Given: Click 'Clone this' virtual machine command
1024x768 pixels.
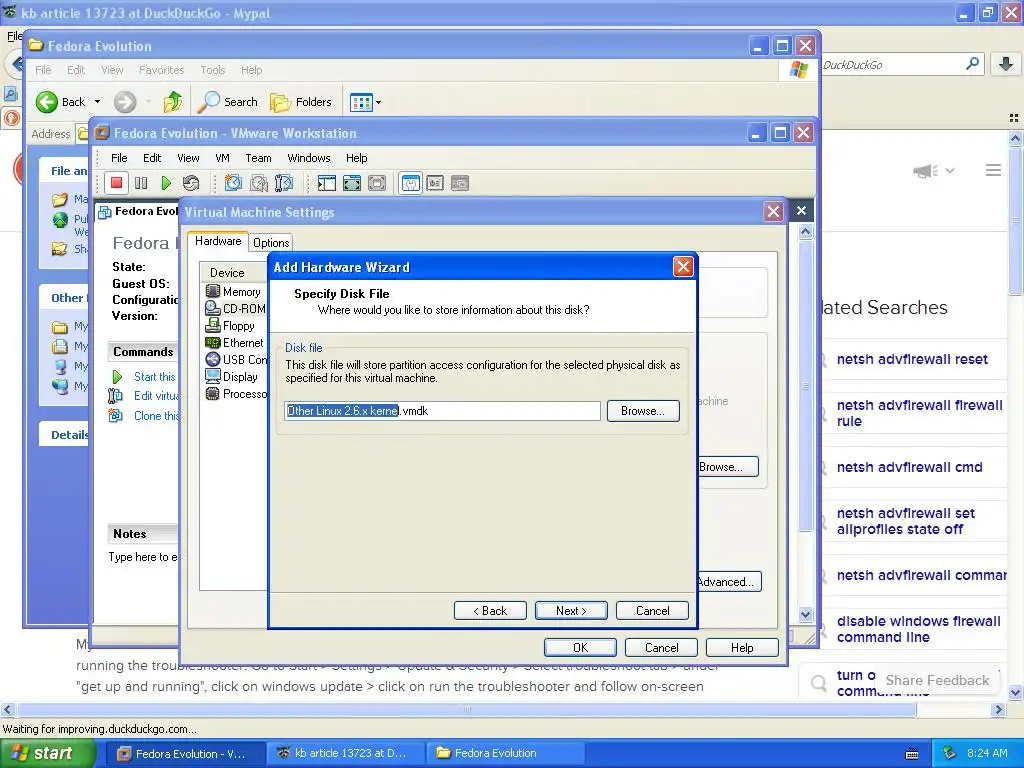Looking at the screenshot, I should 156,416.
